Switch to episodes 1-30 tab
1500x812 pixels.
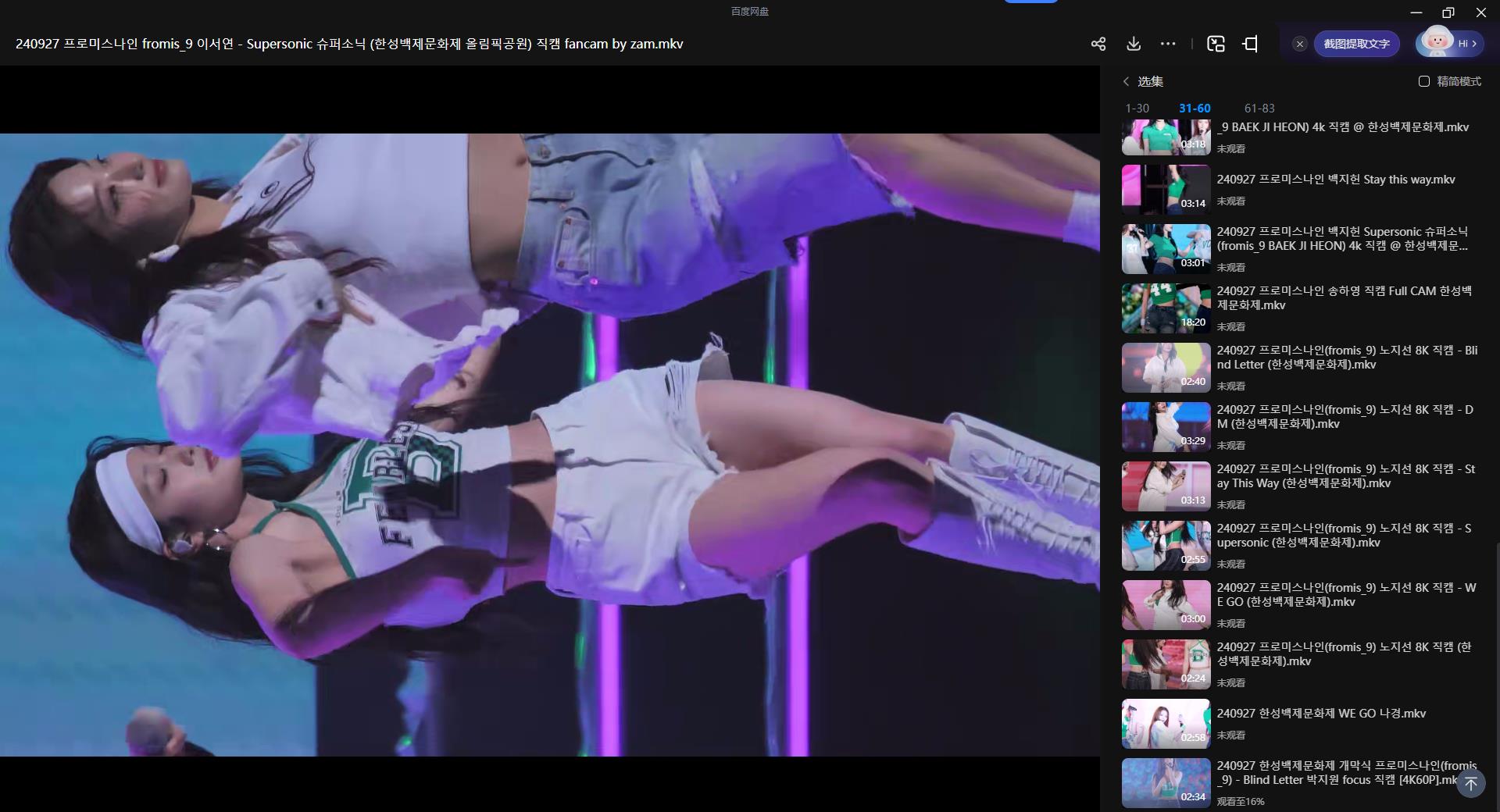tap(1137, 109)
